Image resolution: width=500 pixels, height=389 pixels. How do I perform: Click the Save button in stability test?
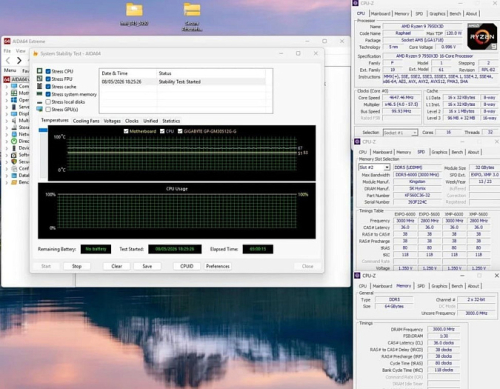tap(147, 266)
